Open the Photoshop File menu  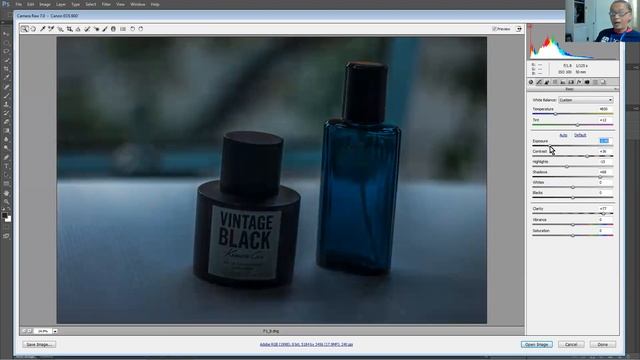[x=19, y=4]
